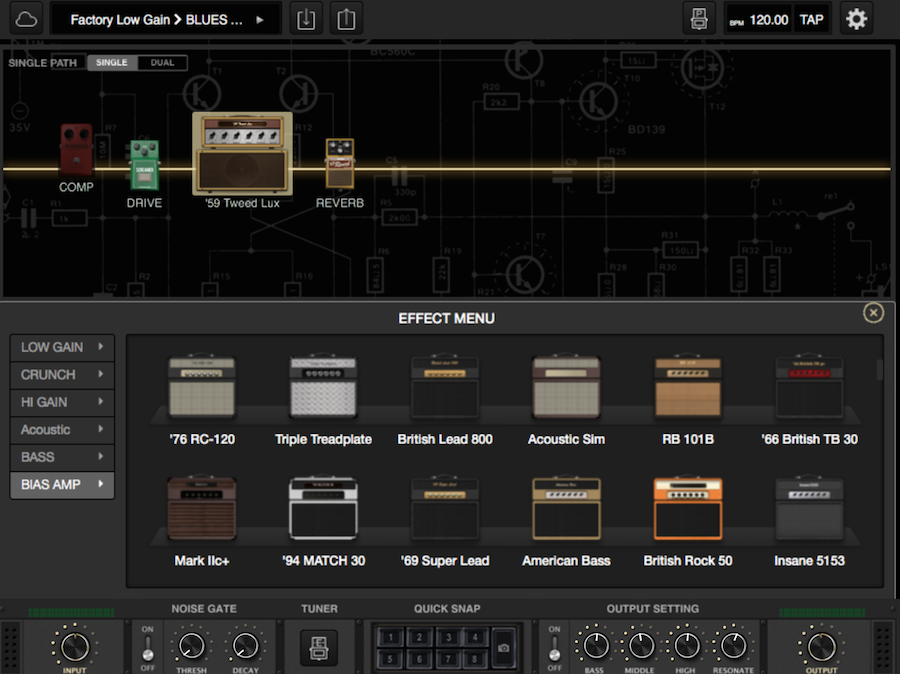Select Quick Snap slot 4
Screen dimensions: 900x674
point(475,637)
